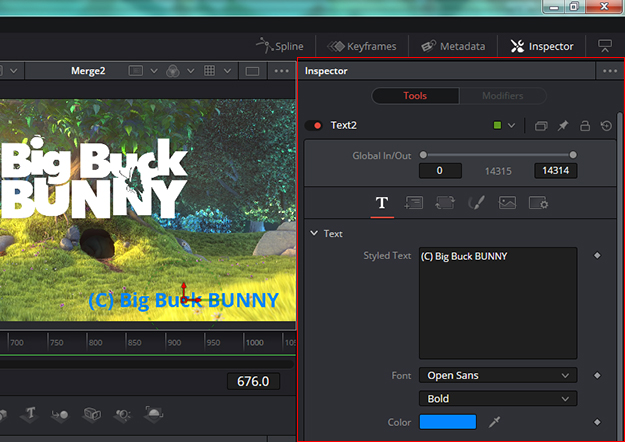The width and height of the screenshot is (625, 442).
Task: Select the Tools tab in Inspector
Action: (x=415, y=96)
